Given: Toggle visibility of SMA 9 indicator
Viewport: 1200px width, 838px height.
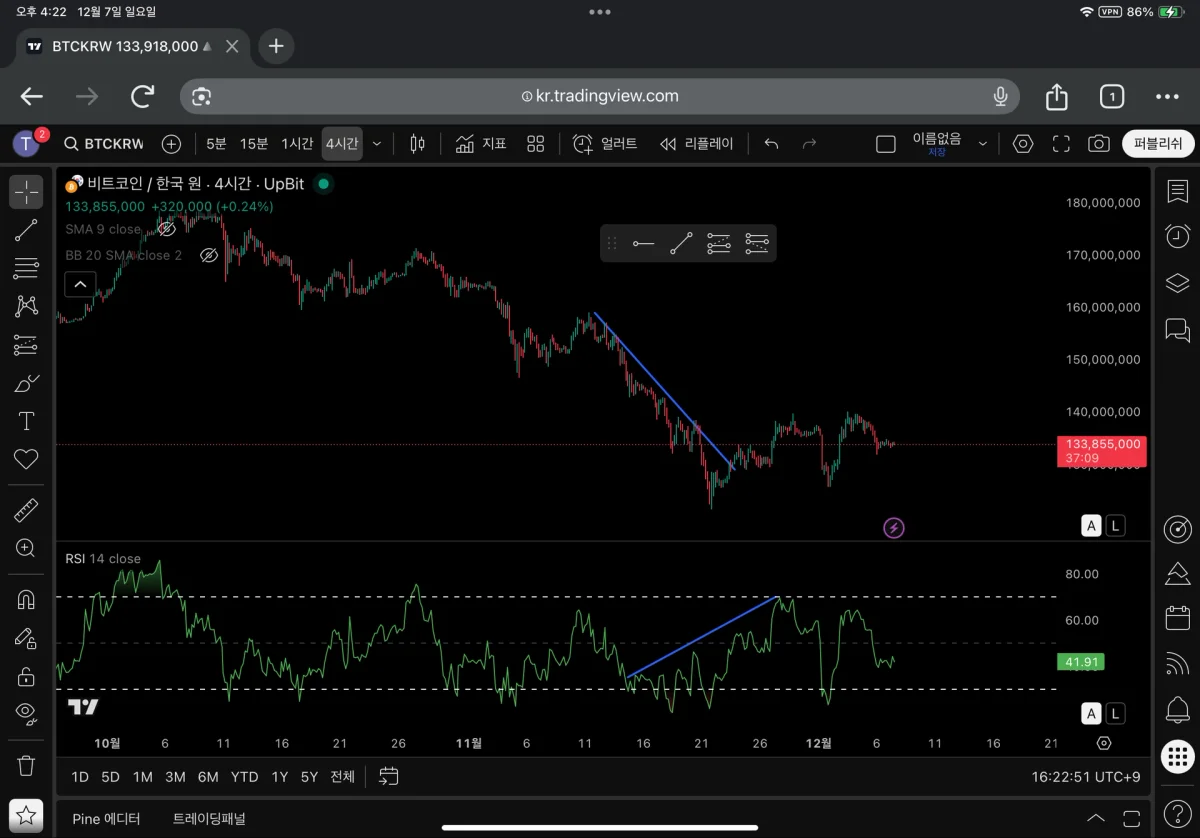Looking at the screenshot, I should tap(167, 229).
